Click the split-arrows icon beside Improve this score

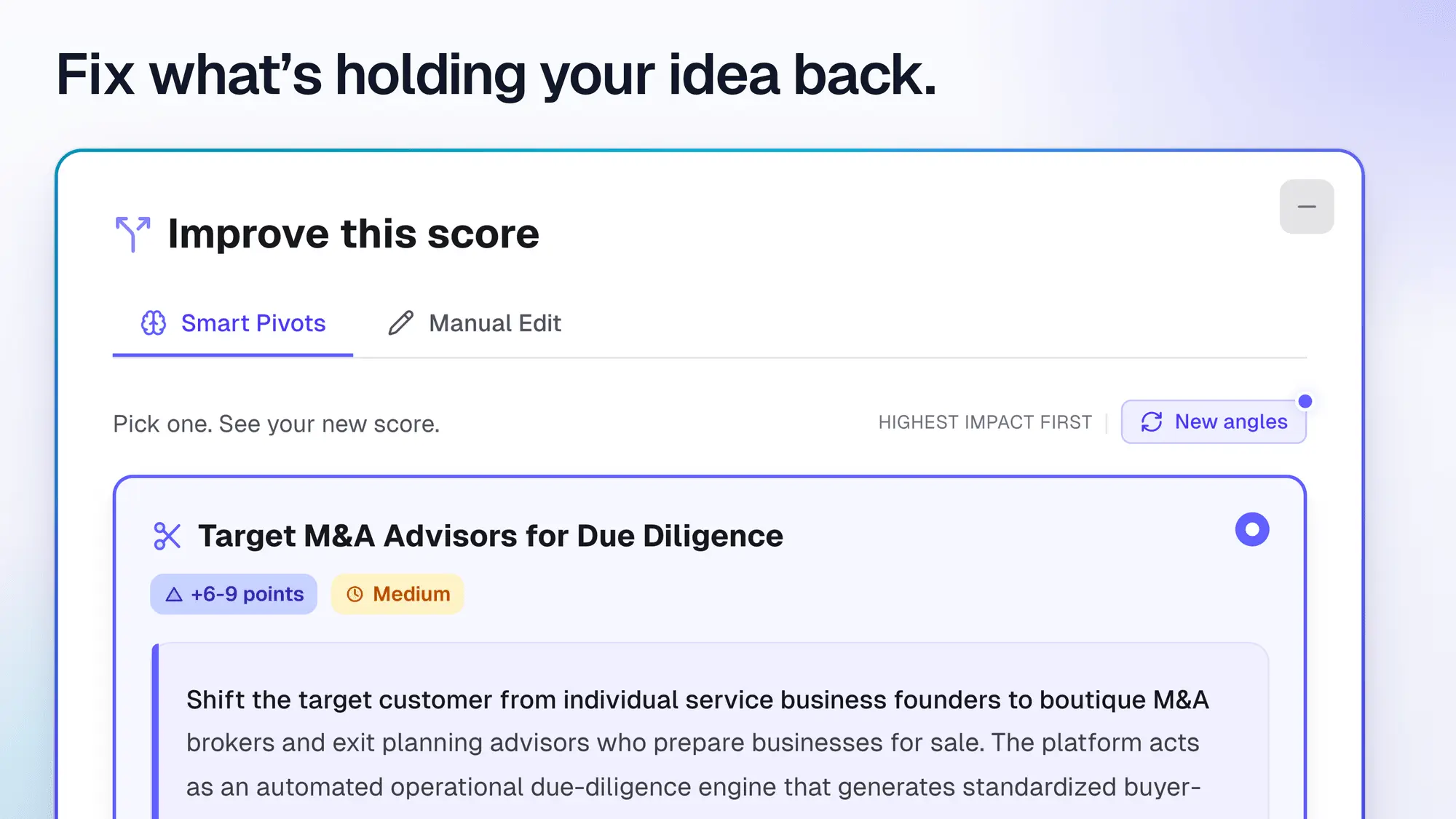coord(132,234)
